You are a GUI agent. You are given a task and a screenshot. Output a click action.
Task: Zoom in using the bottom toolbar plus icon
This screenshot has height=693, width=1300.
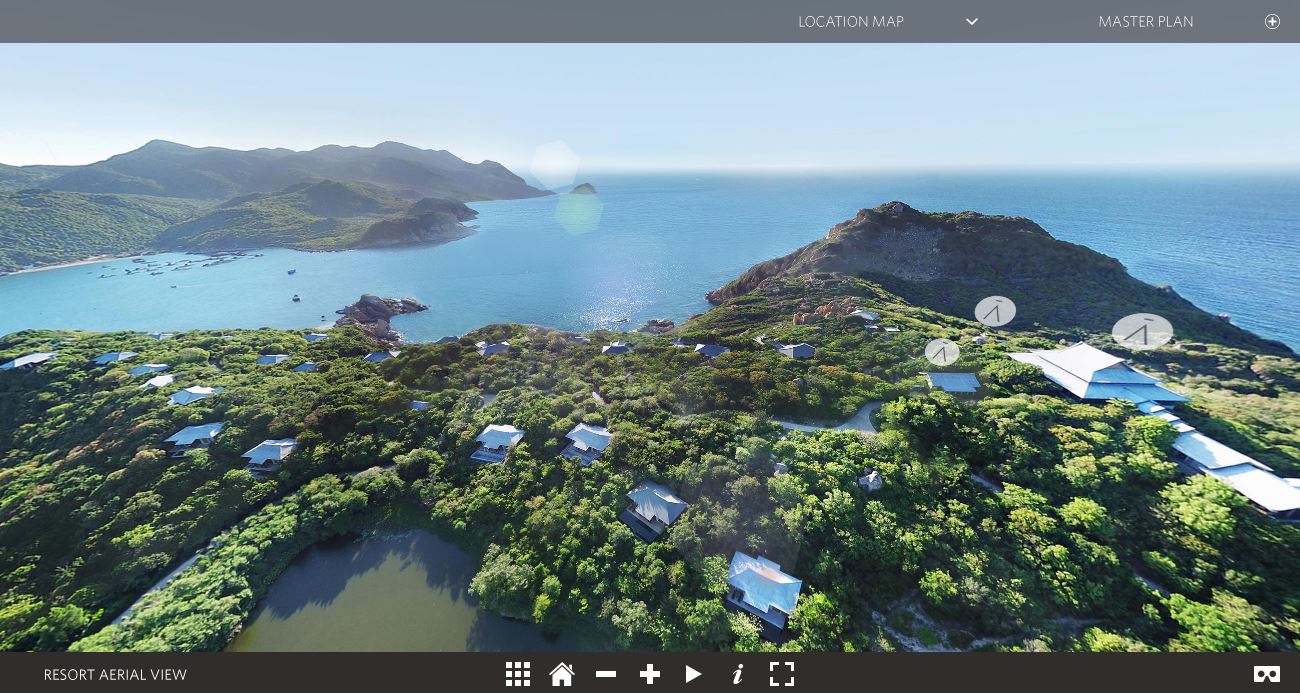pyautogui.click(x=650, y=675)
